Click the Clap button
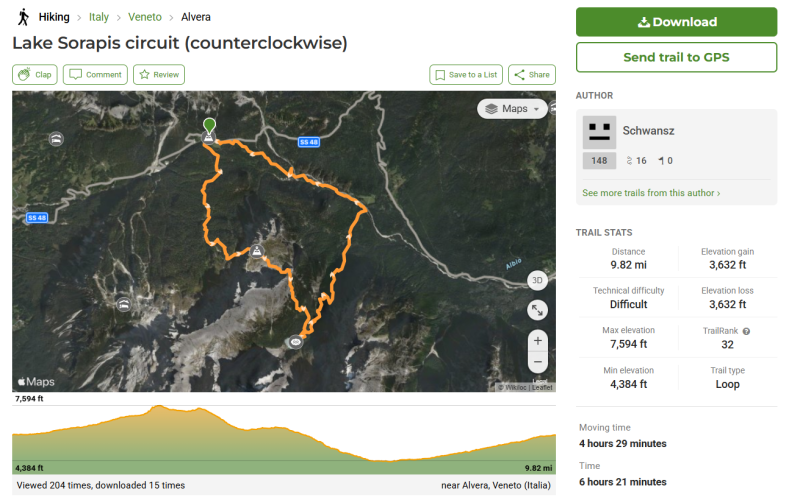800x497 pixels. point(35,75)
